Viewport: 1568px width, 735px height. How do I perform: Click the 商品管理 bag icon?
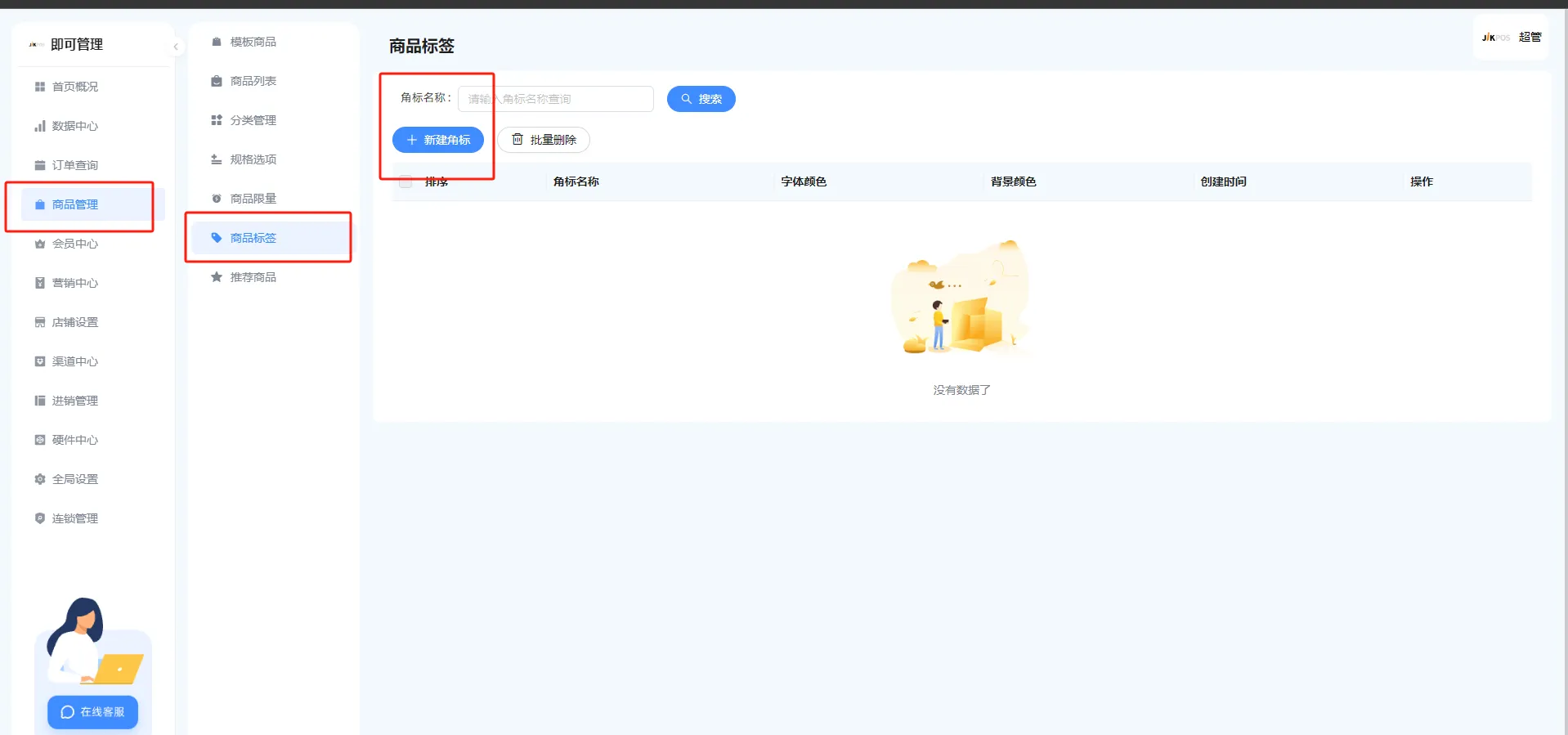point(40,204)
